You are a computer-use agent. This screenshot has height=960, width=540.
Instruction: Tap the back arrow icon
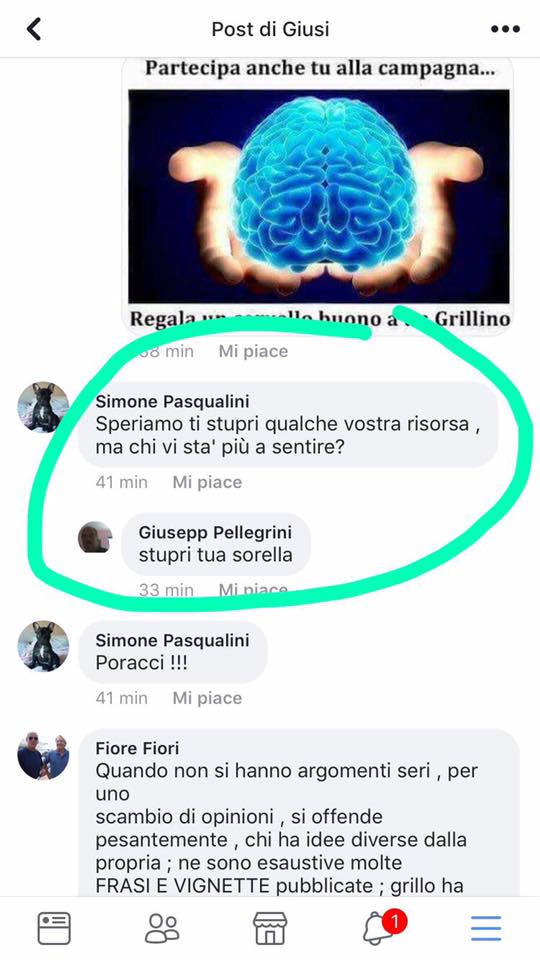click(34, 29)
